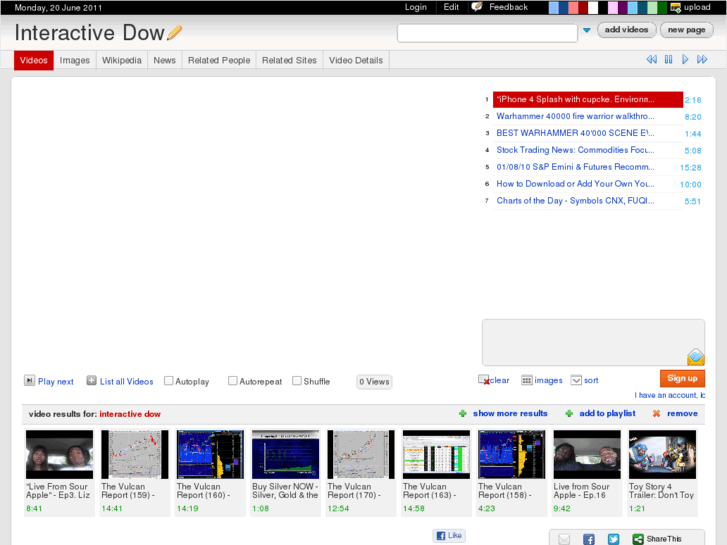Click the images grid icon

click(526, 380)
